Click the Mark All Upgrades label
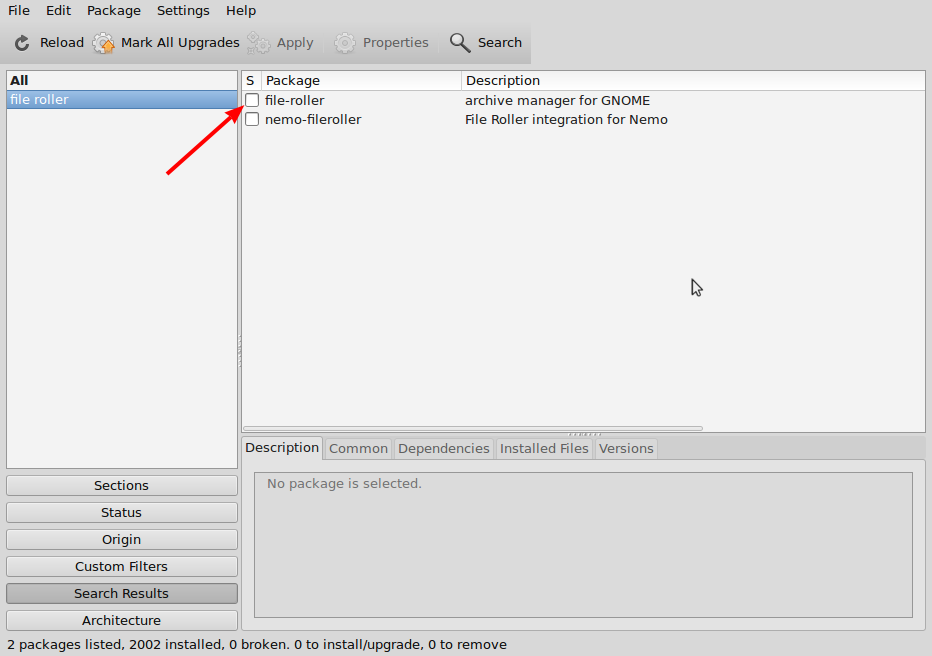This screenshot has height=656, width=932. pos(180,43)
